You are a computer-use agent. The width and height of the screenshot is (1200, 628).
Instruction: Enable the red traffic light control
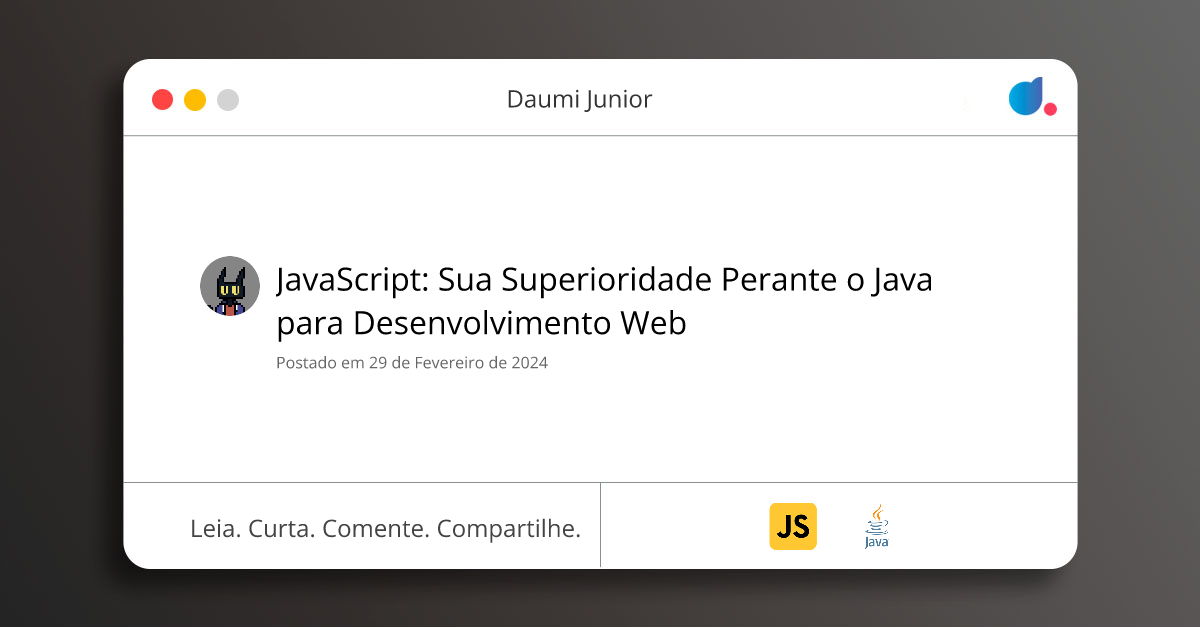162,99
